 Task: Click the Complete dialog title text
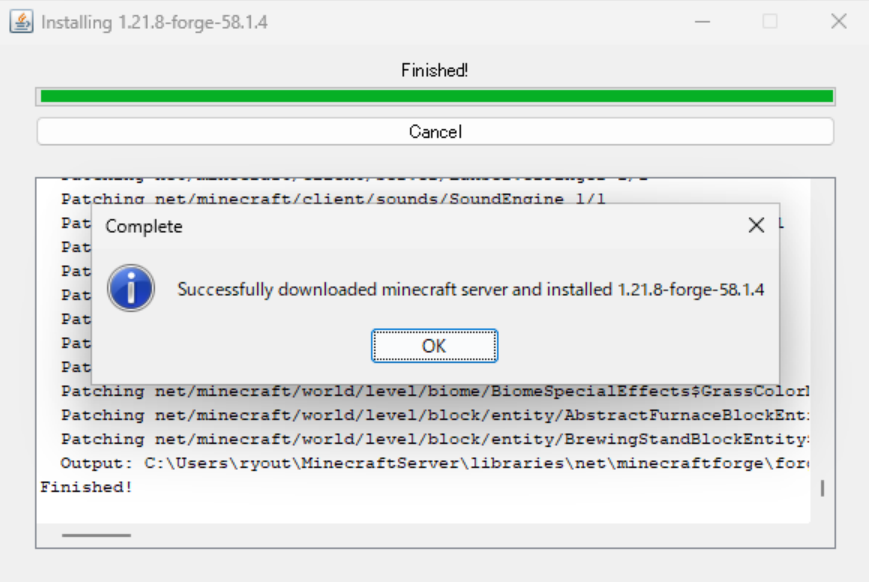tap(144, 227)
